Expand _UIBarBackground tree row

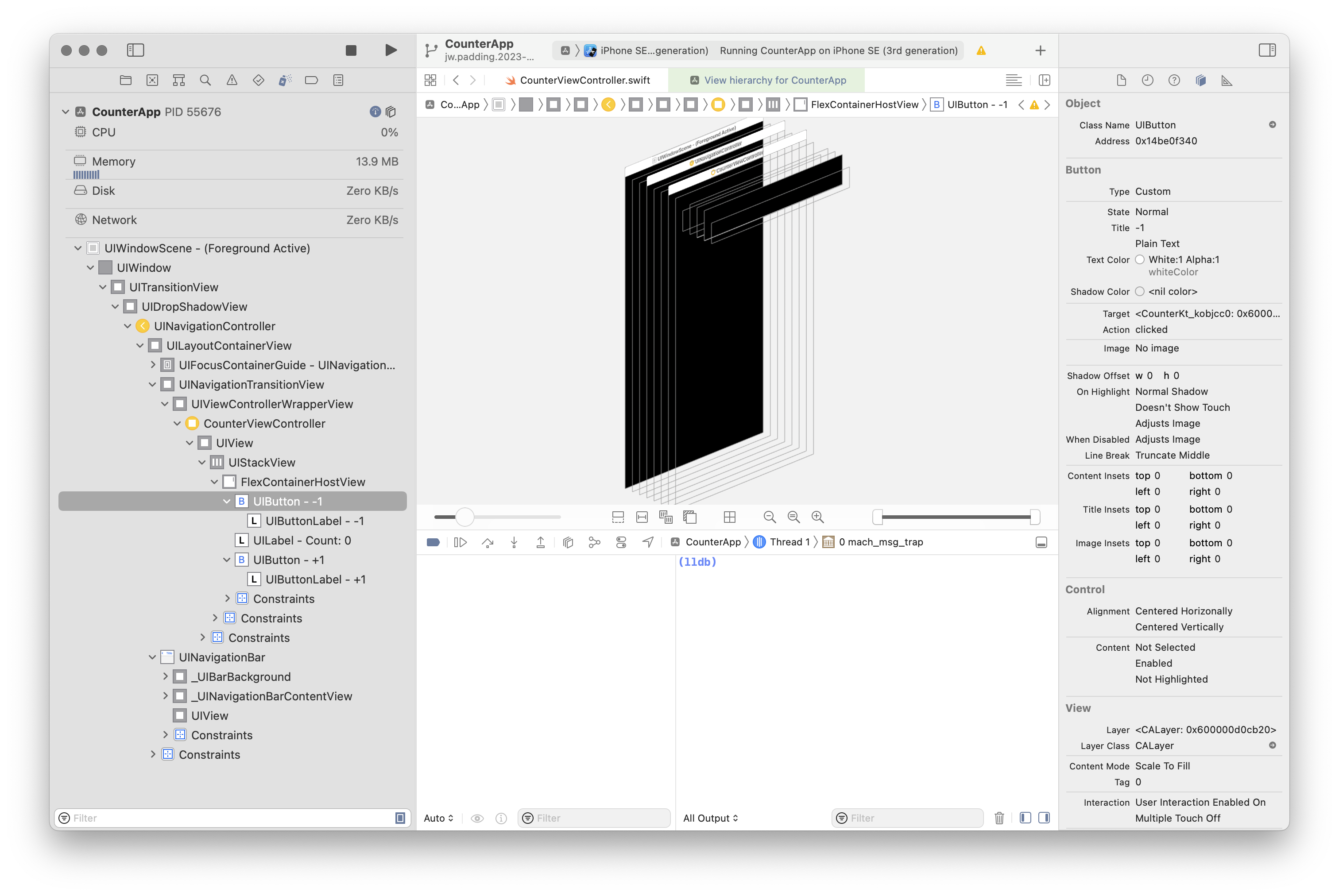pos(165,676)
